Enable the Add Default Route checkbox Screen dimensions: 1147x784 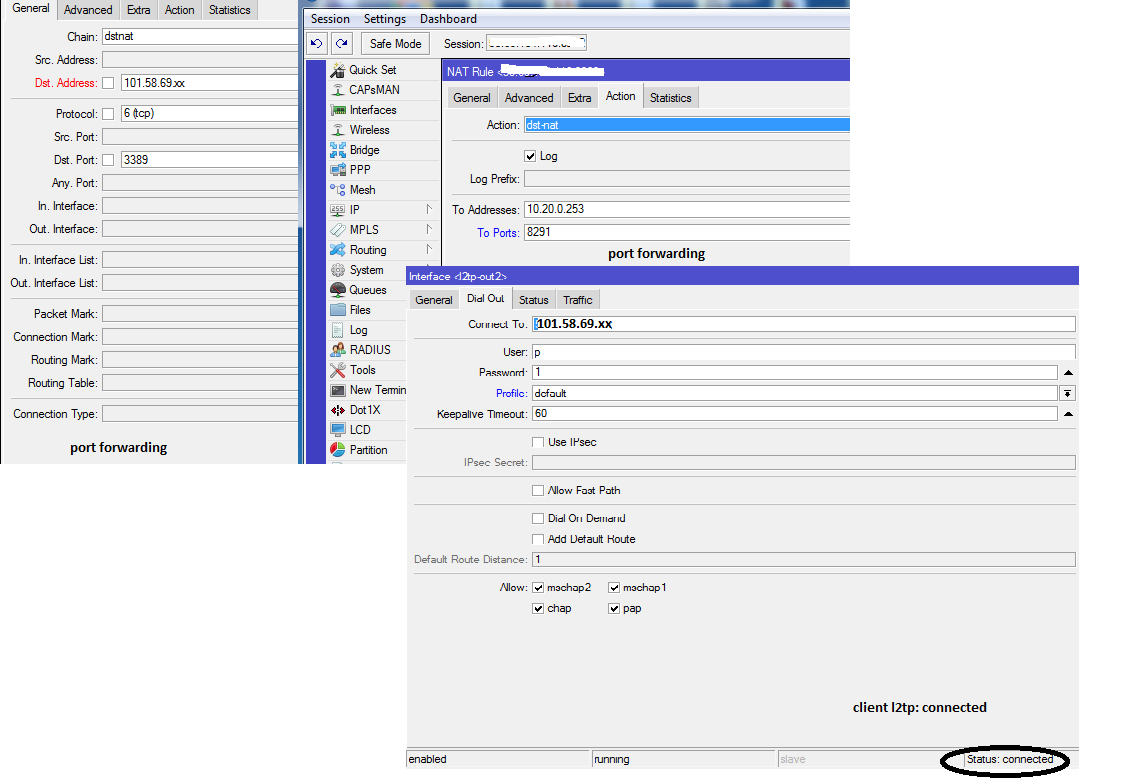[x=538, y=540]
